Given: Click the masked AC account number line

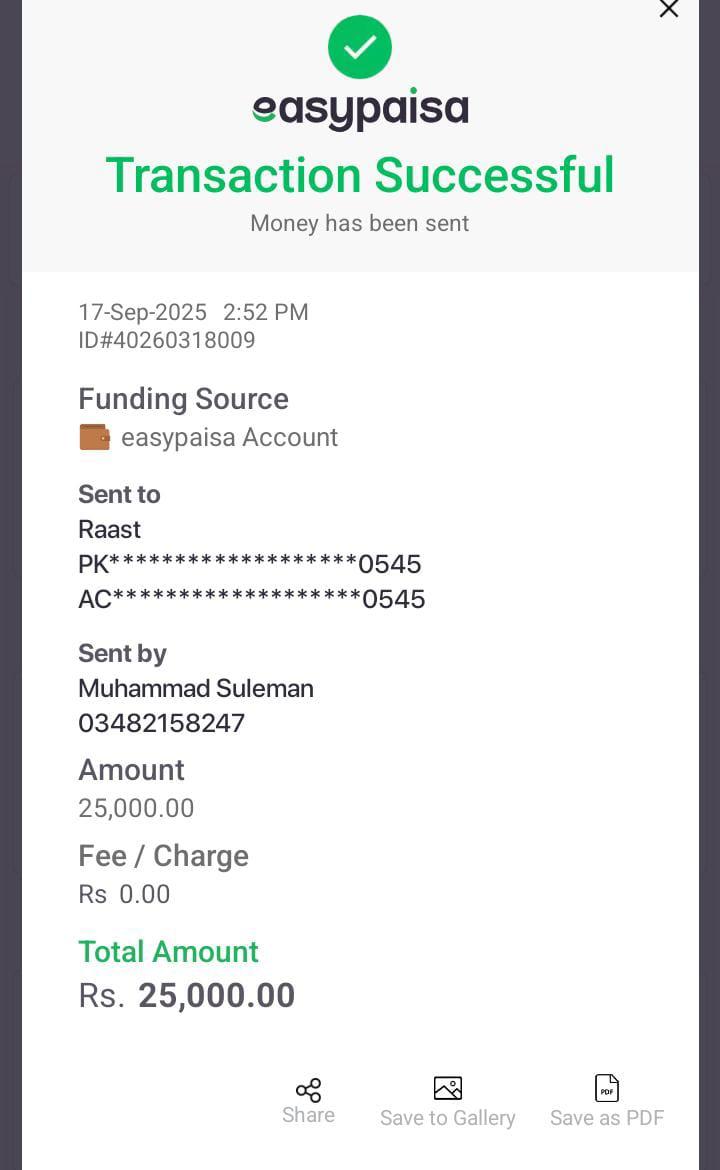Looking at the screenshot, I should click(x=252, y=599).
